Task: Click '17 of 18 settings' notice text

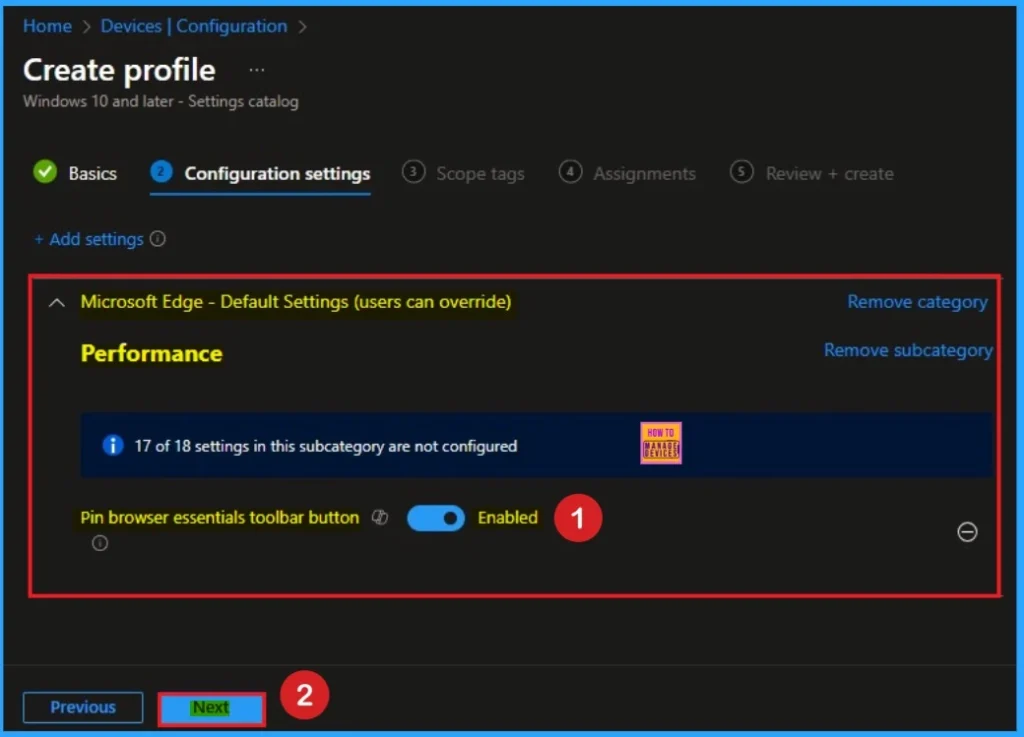Action: coord(325,447)
